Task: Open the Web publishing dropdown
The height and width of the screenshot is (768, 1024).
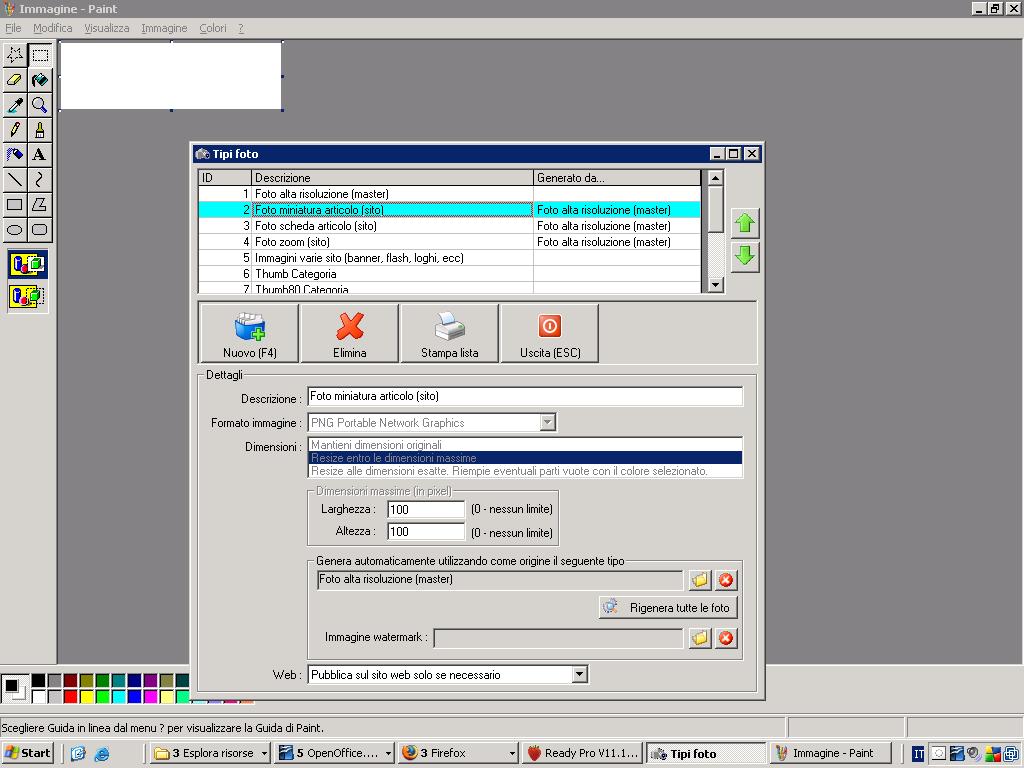Action: click(x=579, y=675)
